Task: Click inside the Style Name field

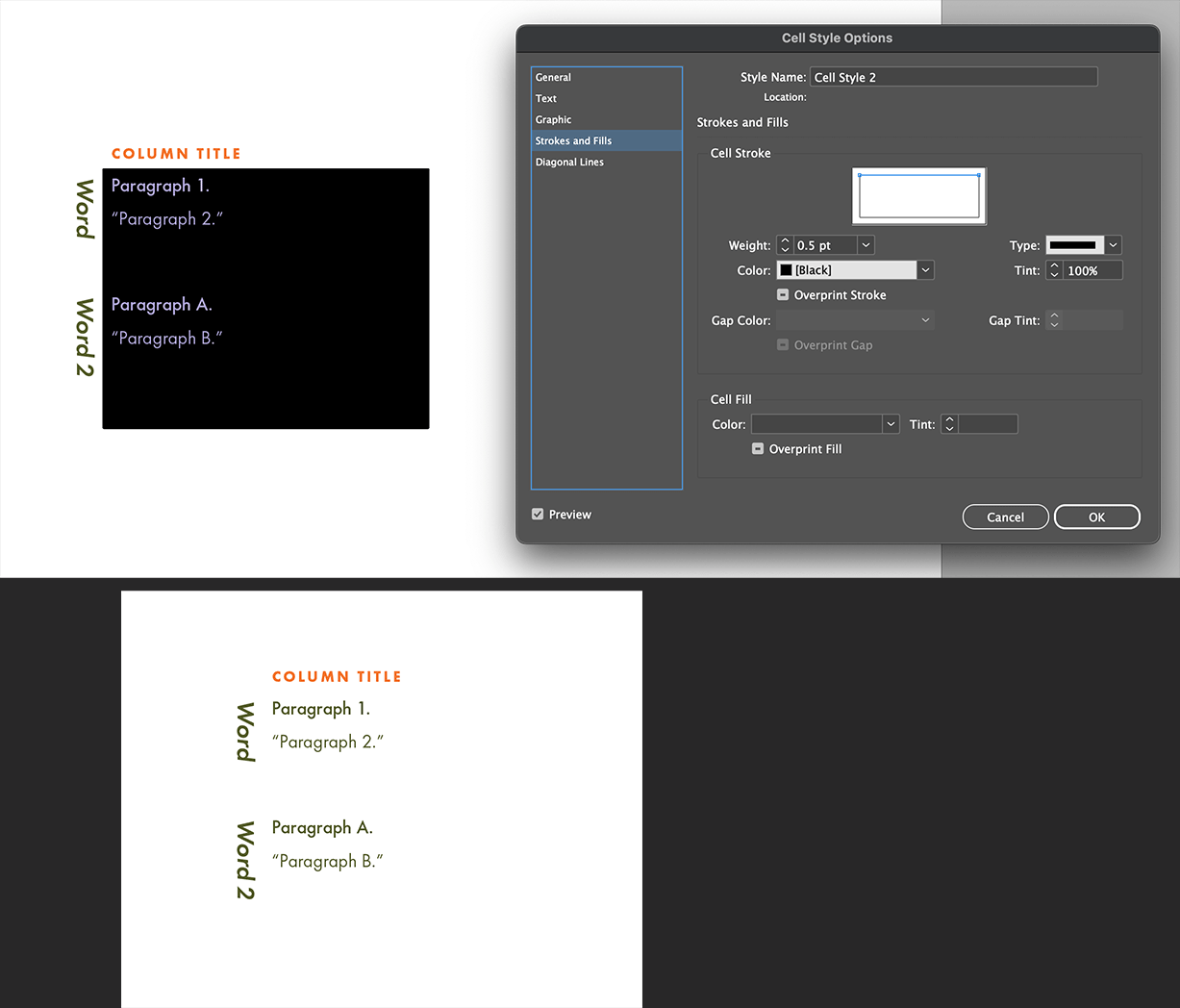Action: coord(953,76)
